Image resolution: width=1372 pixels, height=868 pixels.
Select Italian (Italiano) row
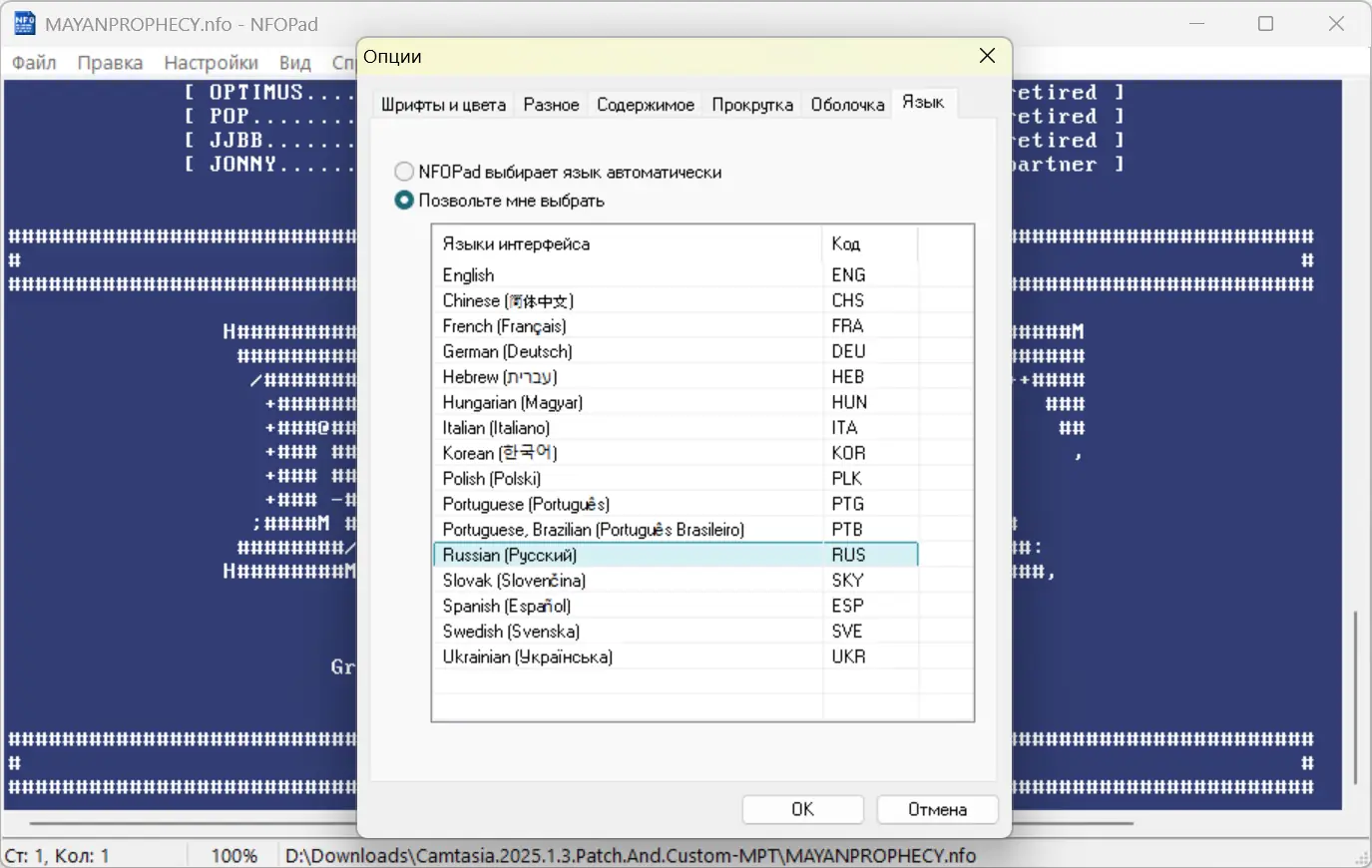point(676,428)
